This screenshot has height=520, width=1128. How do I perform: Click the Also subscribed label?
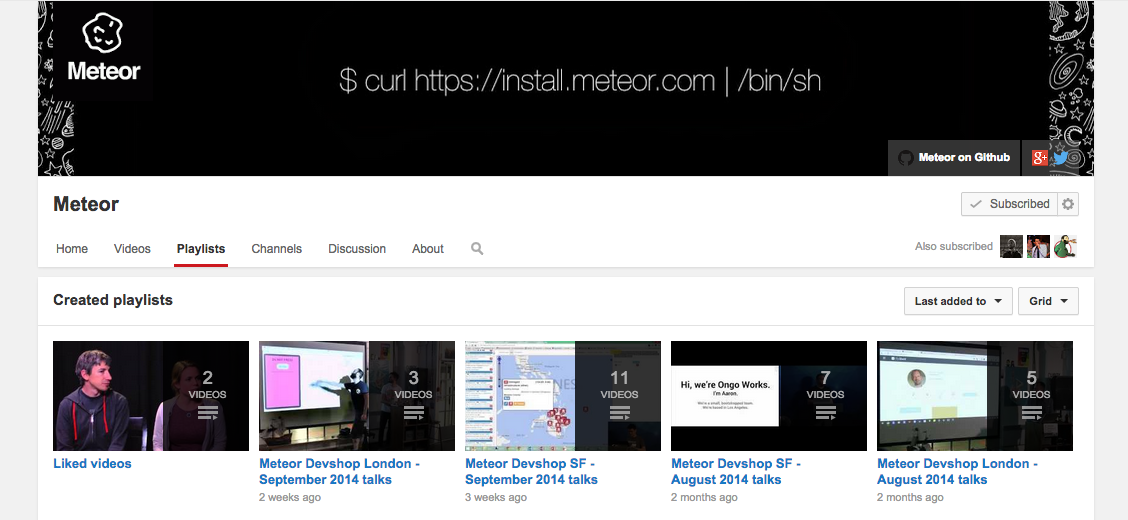tap(954, 246)
